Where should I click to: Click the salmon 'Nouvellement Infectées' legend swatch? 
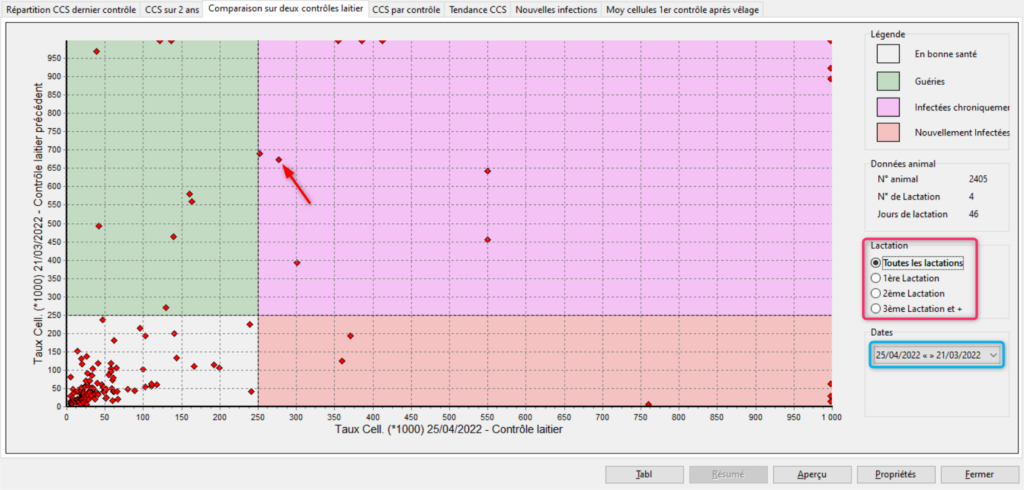point(889,132)
